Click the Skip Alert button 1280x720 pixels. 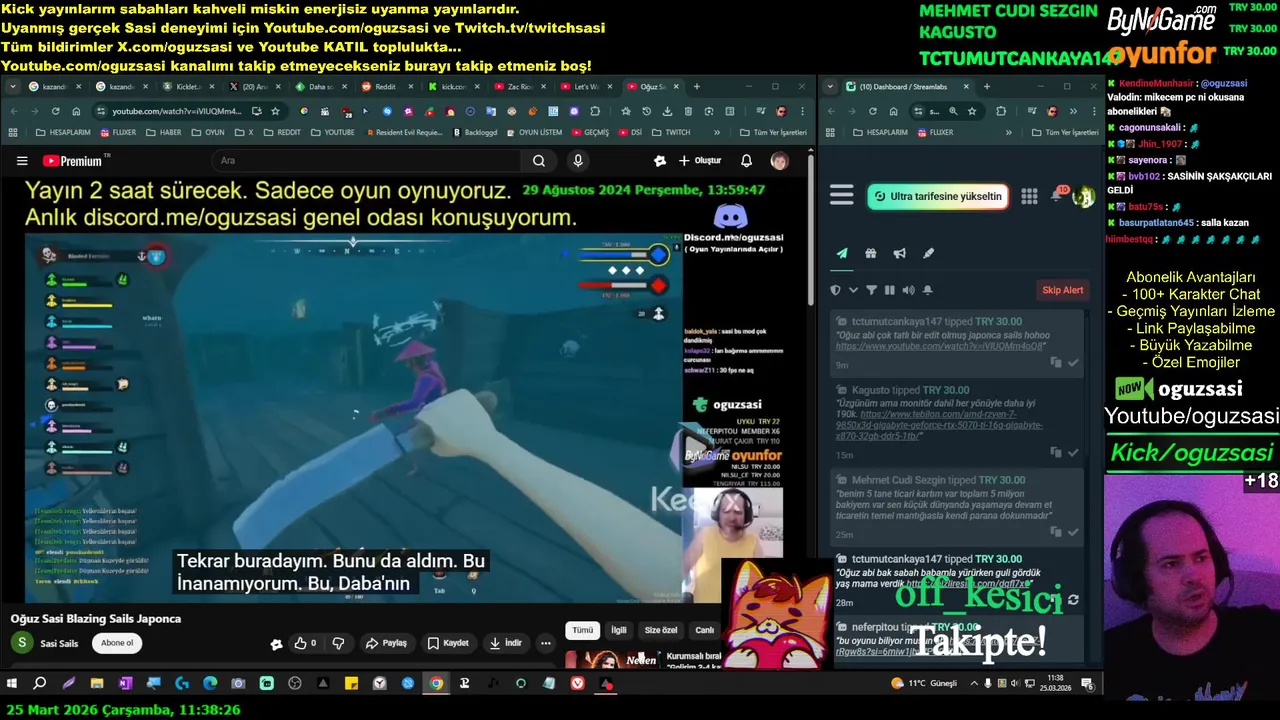pos(1063,290)
